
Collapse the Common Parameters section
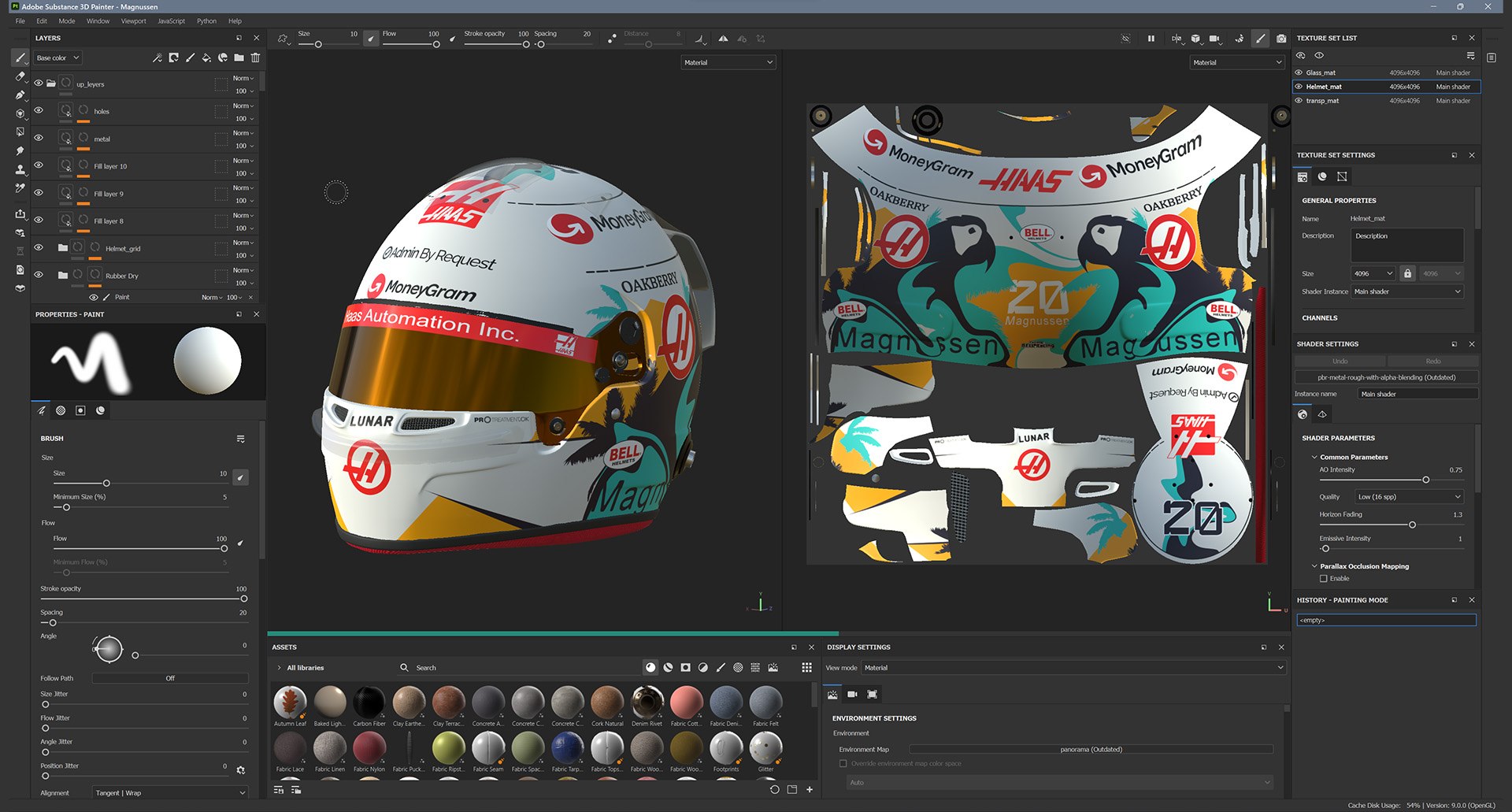[x=1314, y=457]
